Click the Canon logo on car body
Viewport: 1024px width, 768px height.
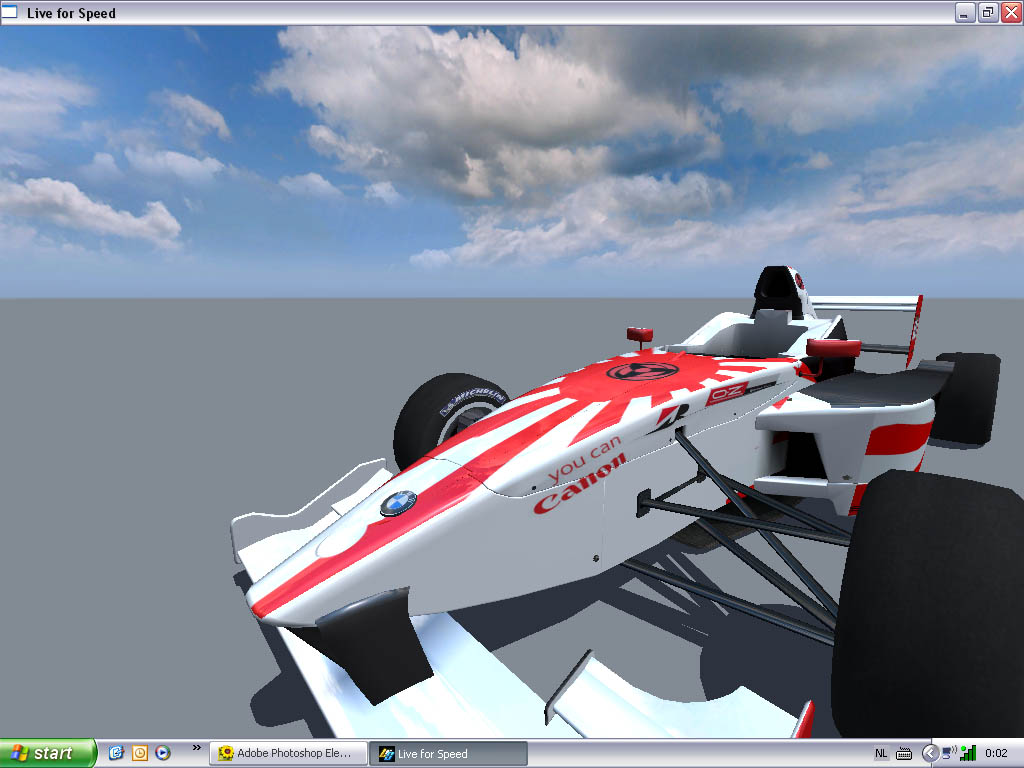click(579, 484)
